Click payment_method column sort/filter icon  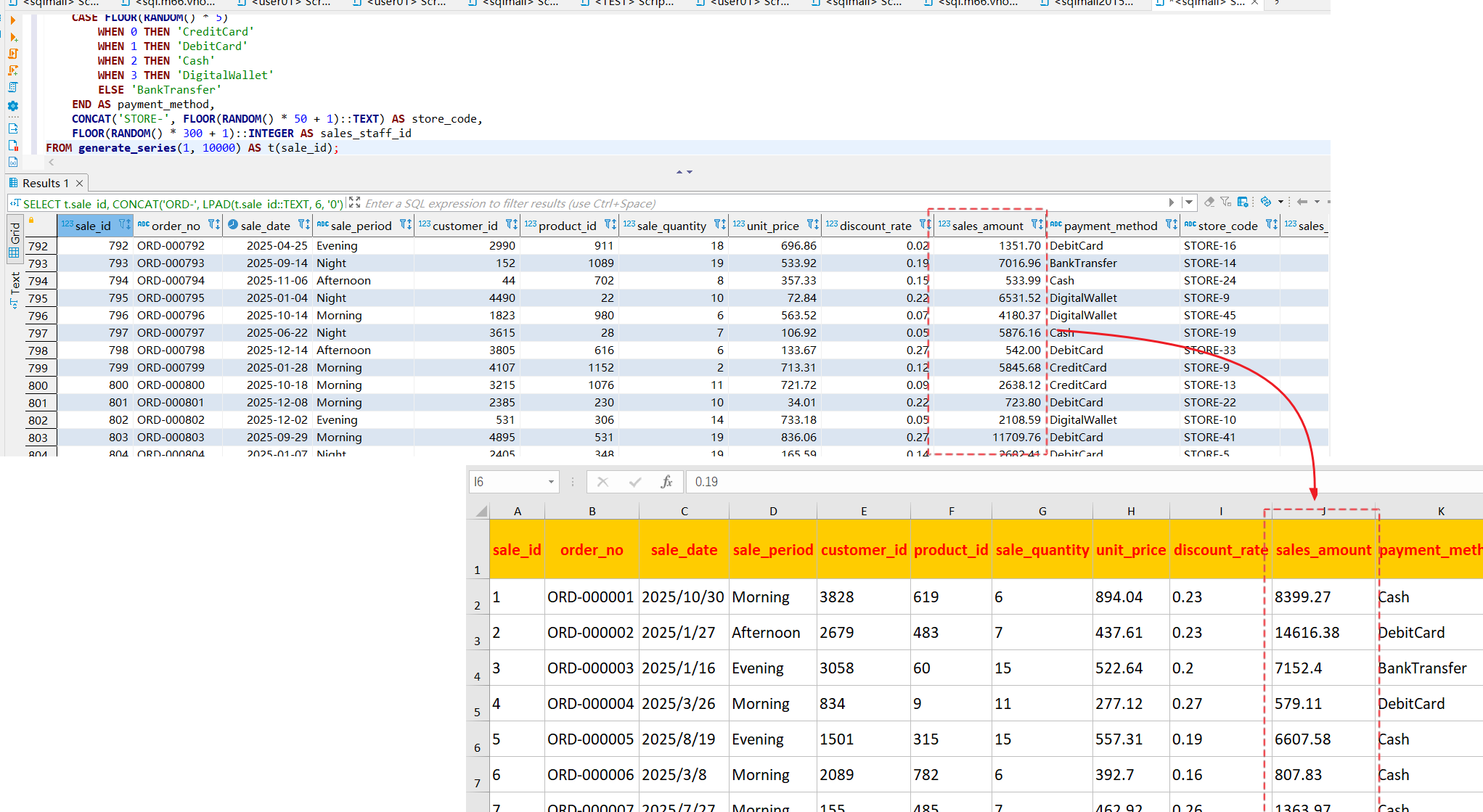(1171, 225)
